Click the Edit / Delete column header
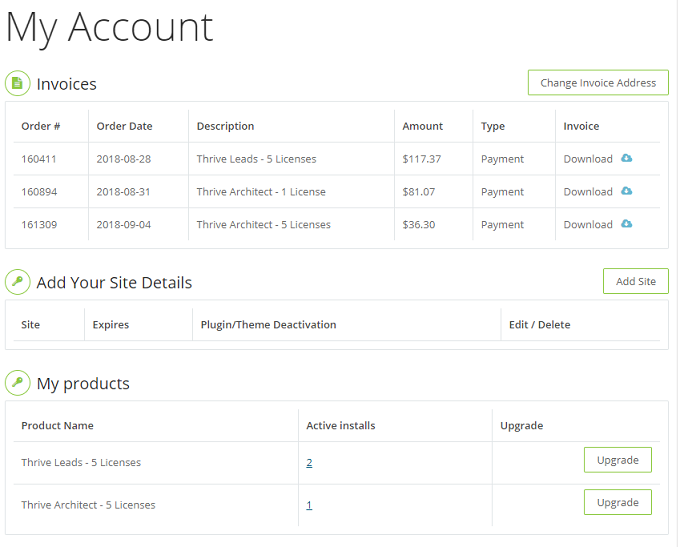This screenshot has width=680, height=547. click(539, 325)
